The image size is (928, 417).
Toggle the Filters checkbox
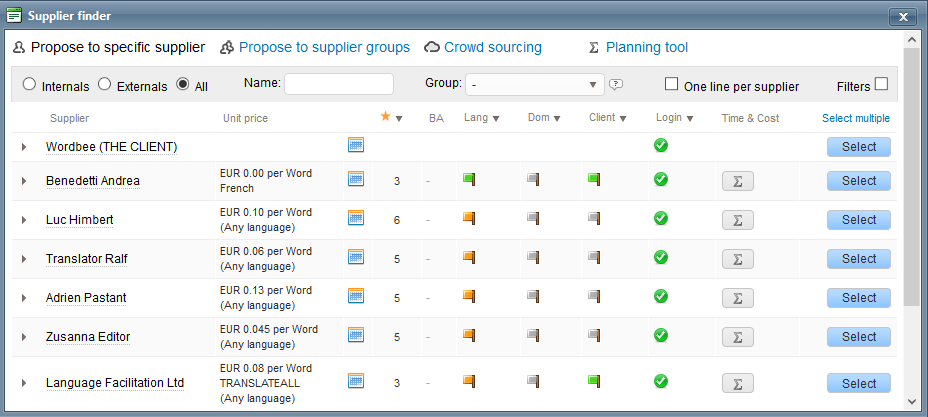[881, 84]
